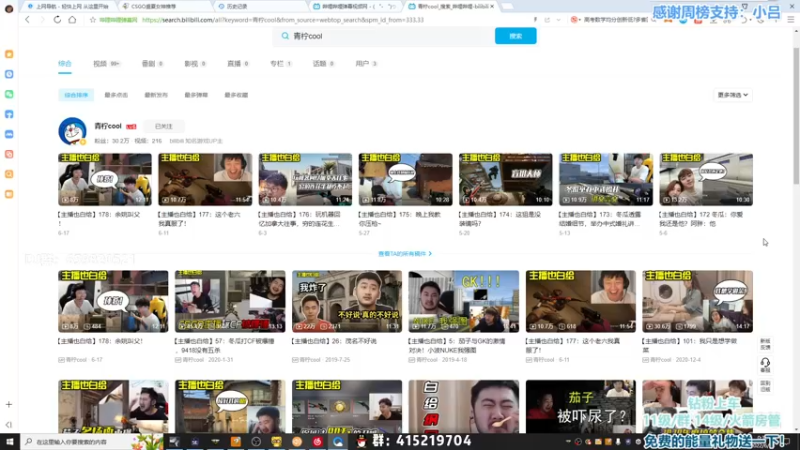Open video title 【主播也白给】57 link
800x450 pixels.
(x=224, y=345)
